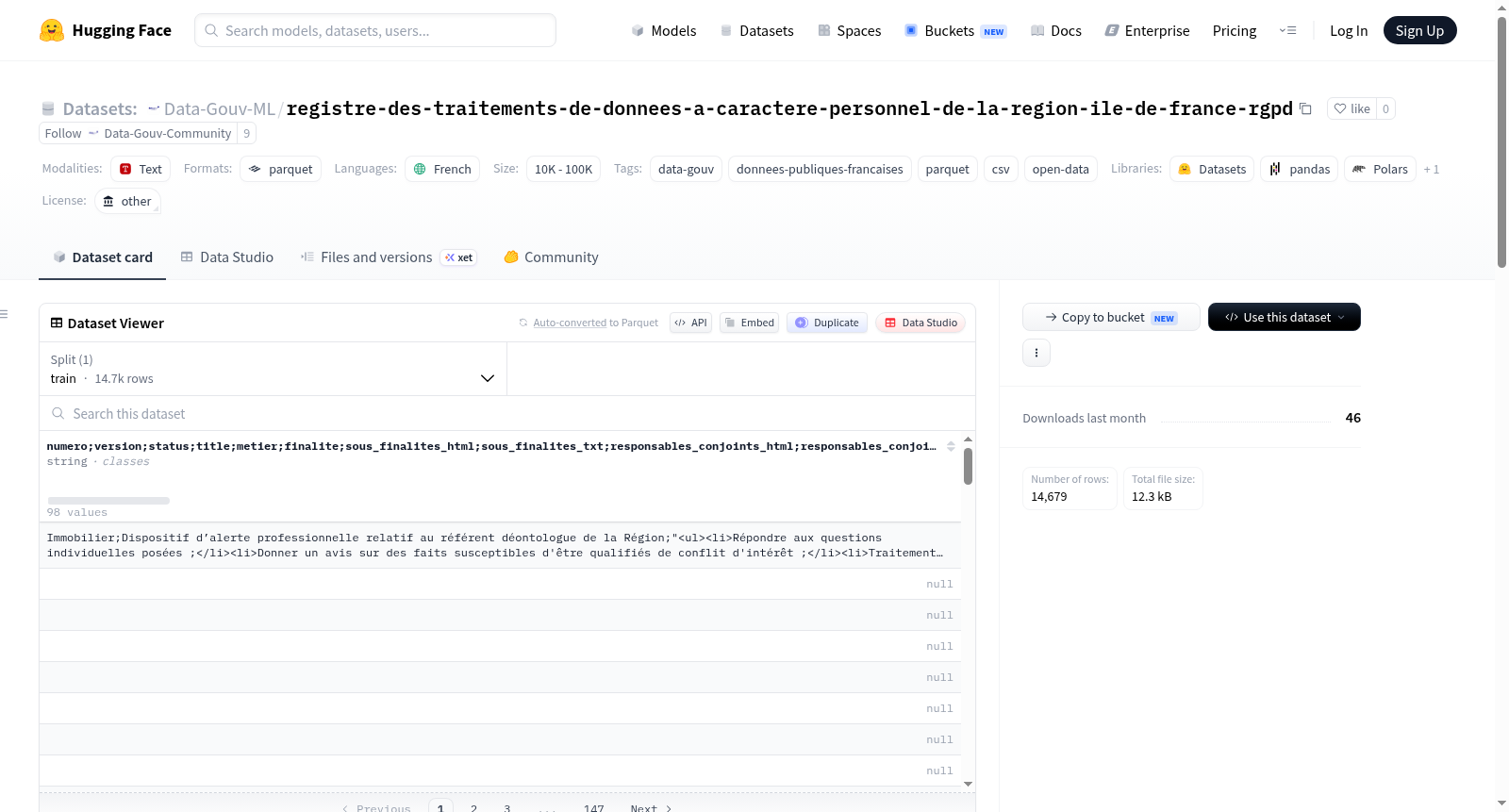The width and height of the screenshot is (1509, 812).
Task: Switch to the Data Studio tab
Action: pos(227,257)
